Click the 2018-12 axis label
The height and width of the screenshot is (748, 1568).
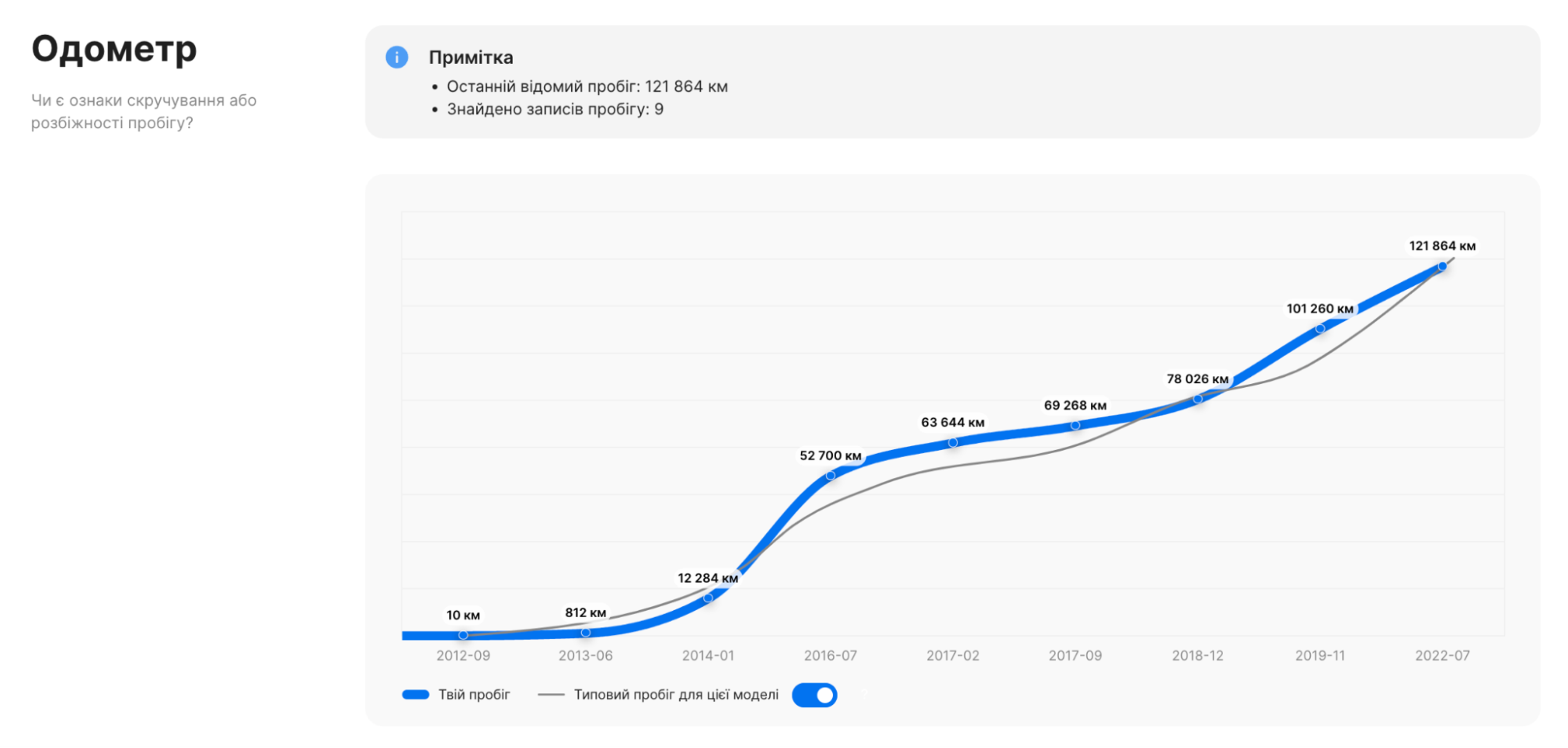[x=1198, y=656]
